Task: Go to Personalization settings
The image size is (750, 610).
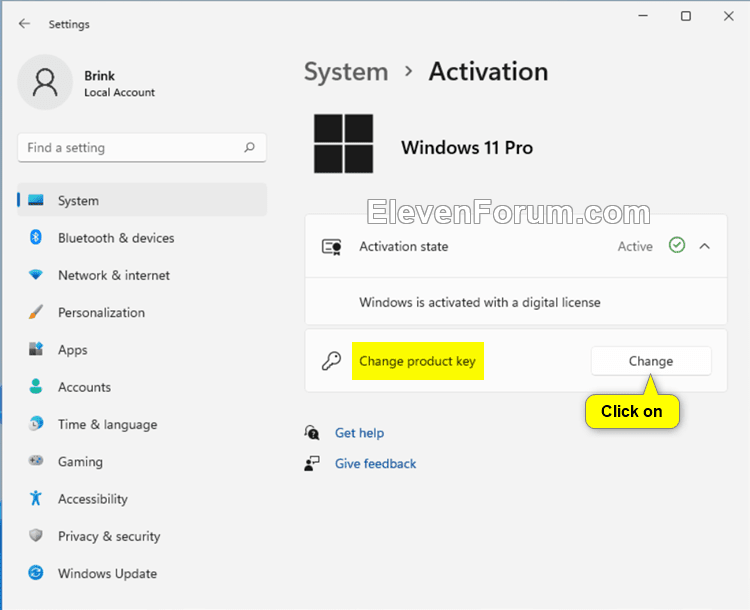Action: (142, 312)
